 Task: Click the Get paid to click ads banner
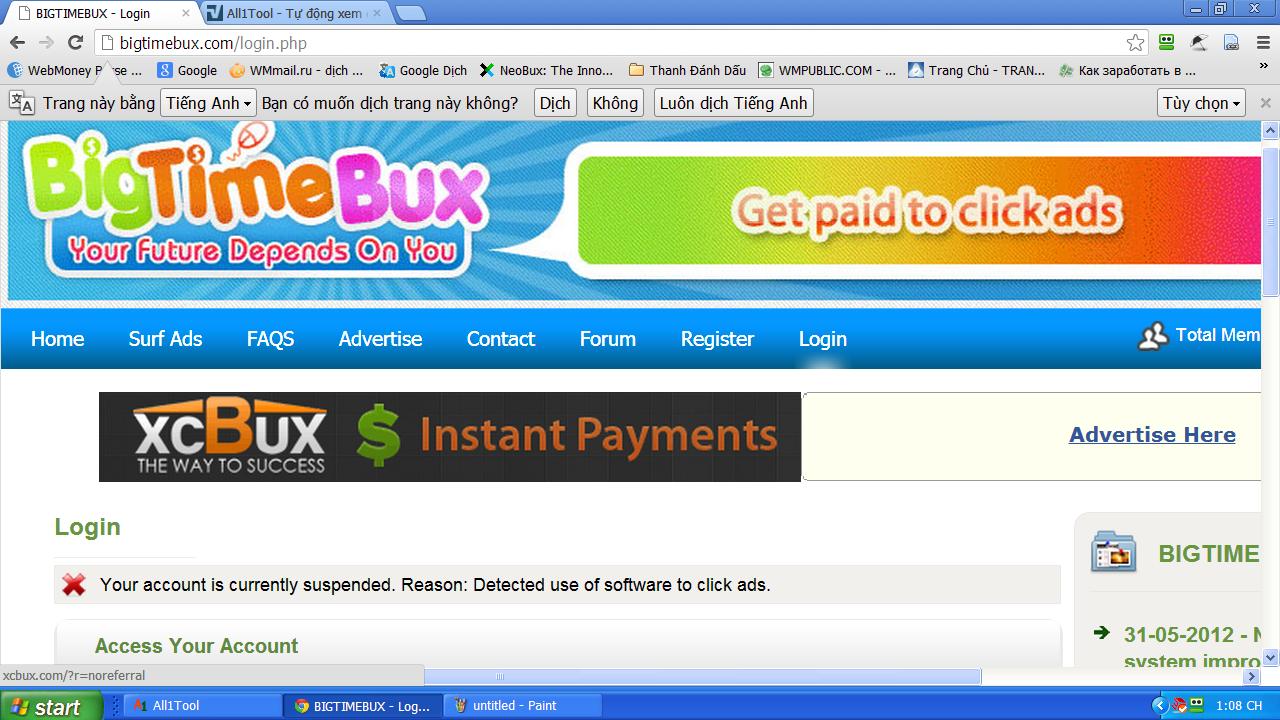[919, 211]
